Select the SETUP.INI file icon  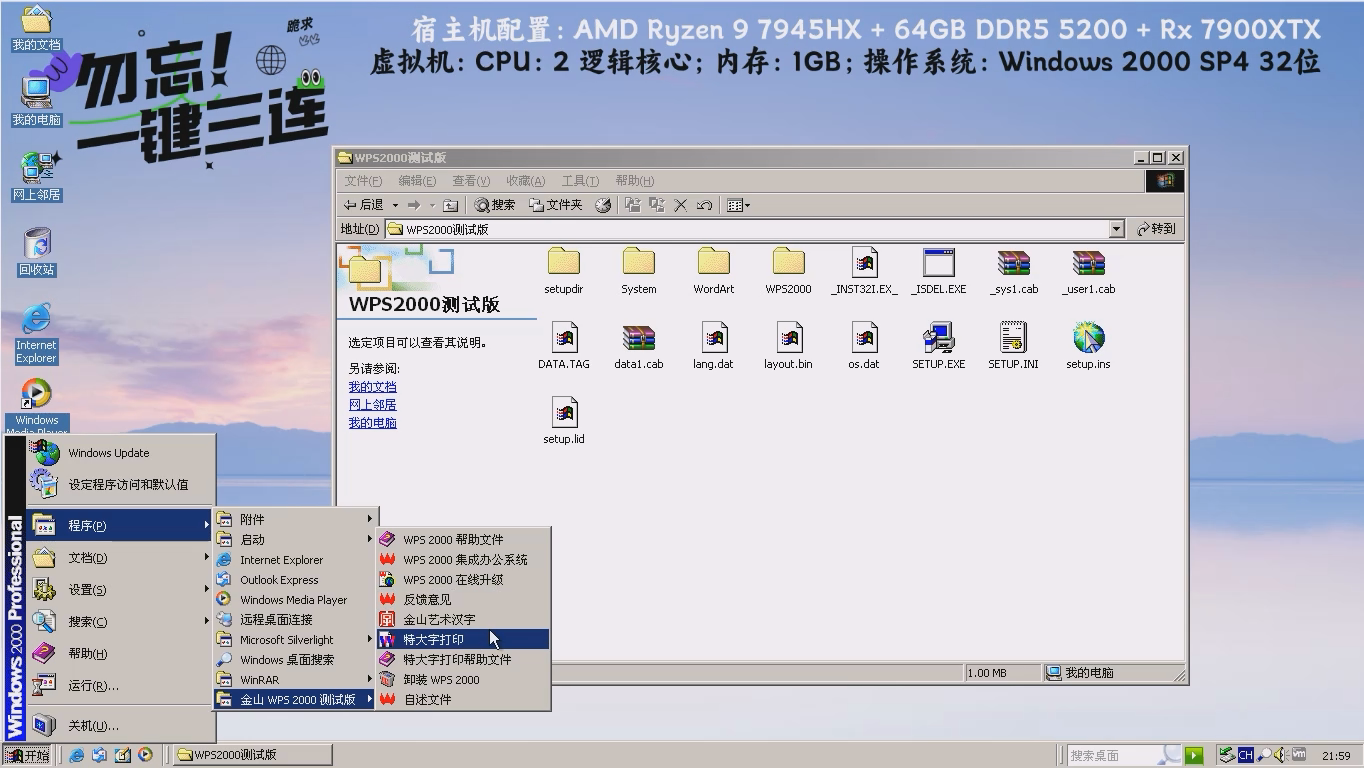click(1013, 338)
